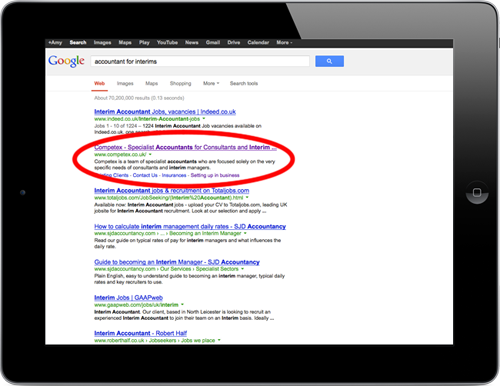Image resolution: width=500 pixels, height=386 pixels.
Task: Open YouTube in the top bar
Action: (x=167, y=43)
